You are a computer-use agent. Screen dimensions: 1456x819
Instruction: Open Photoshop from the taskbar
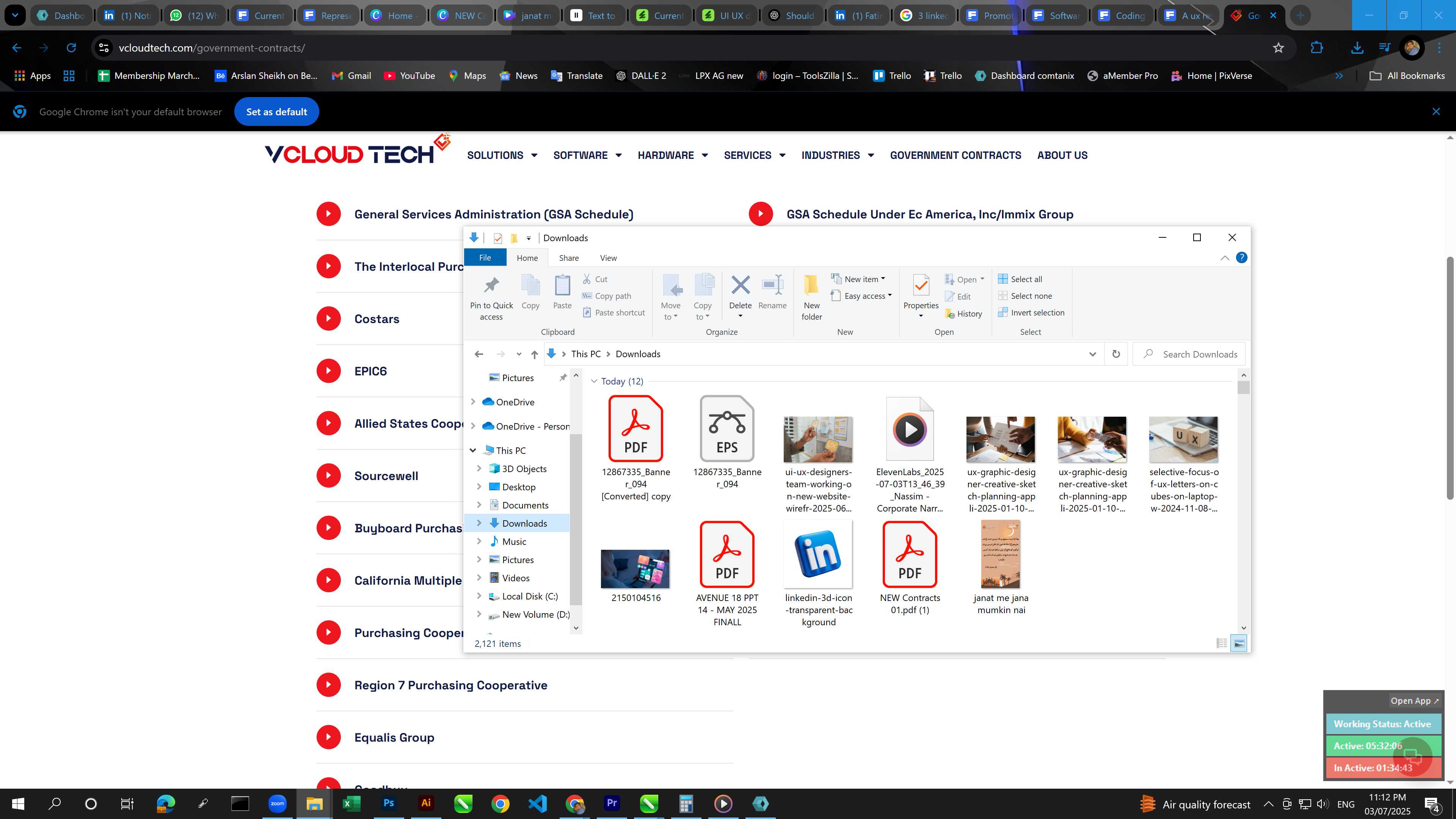[x=388, y=803]
